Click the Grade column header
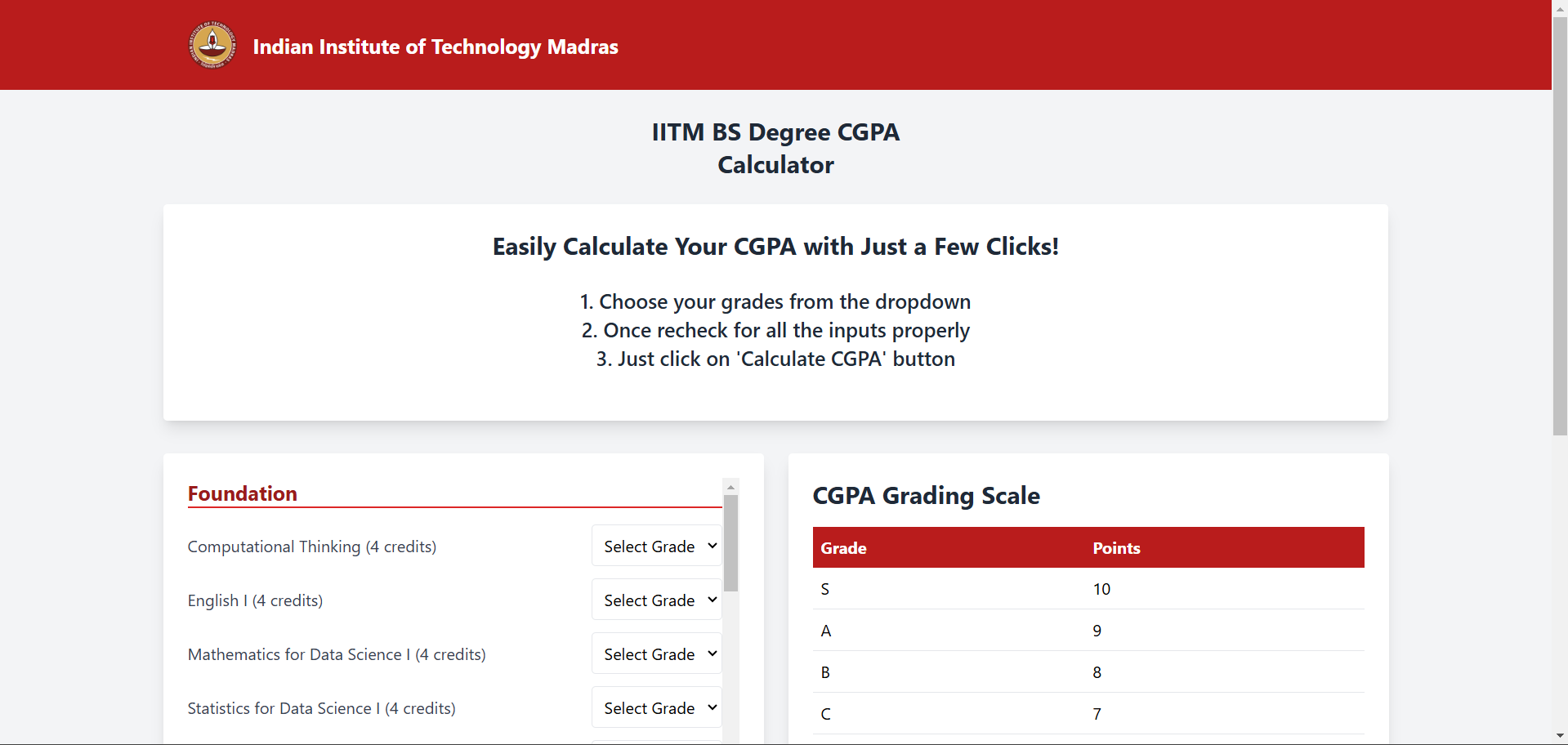 [x=843, y=548]
